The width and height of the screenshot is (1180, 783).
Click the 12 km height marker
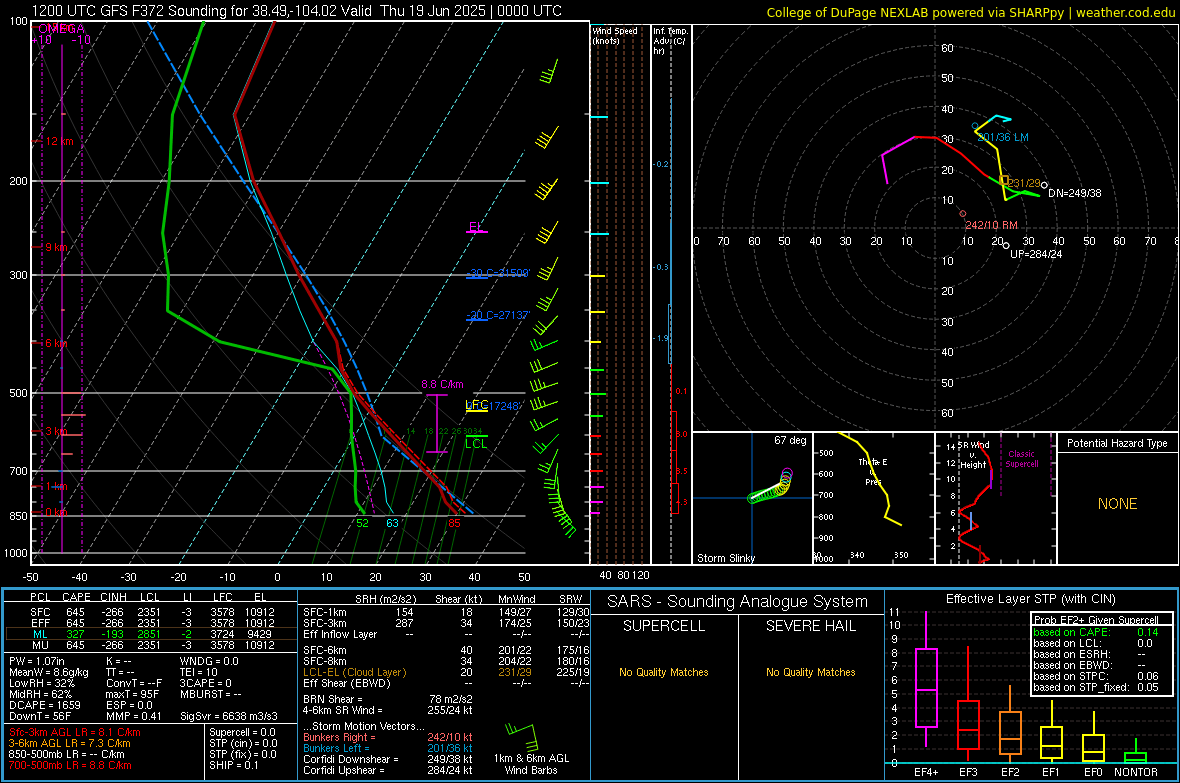coord(59,142)
